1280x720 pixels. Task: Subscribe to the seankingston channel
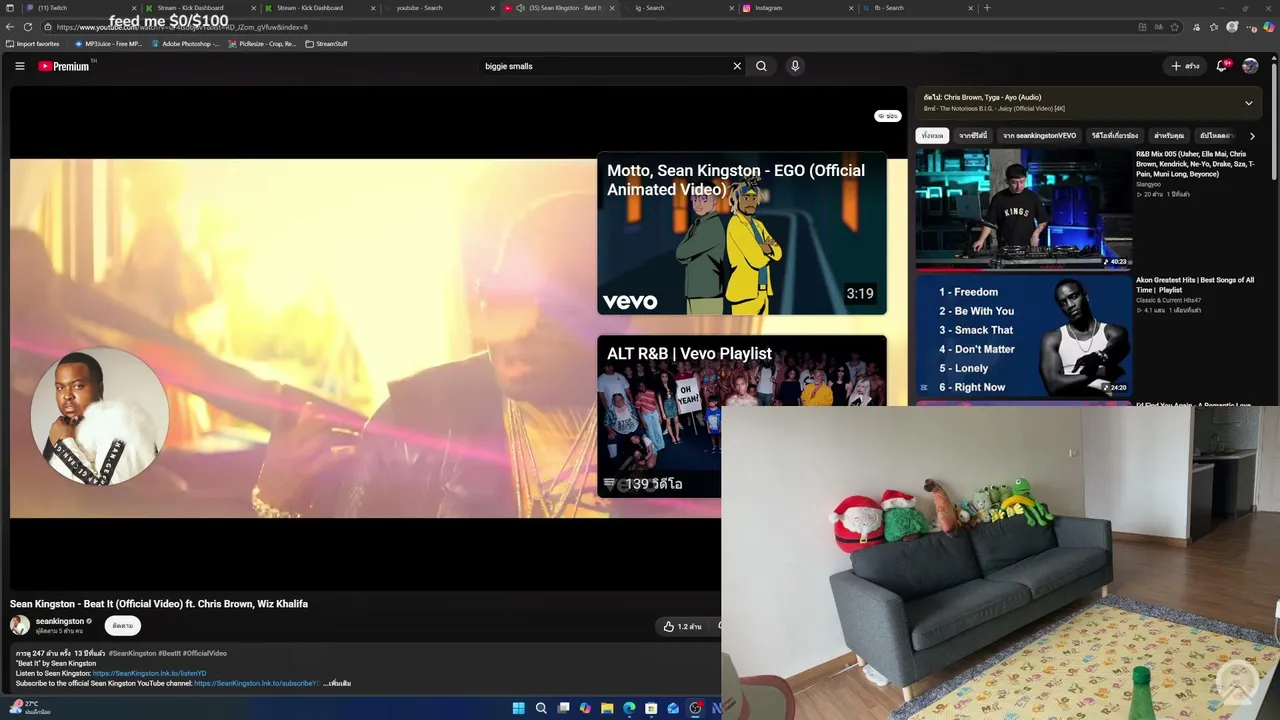[x=123, y=626]
